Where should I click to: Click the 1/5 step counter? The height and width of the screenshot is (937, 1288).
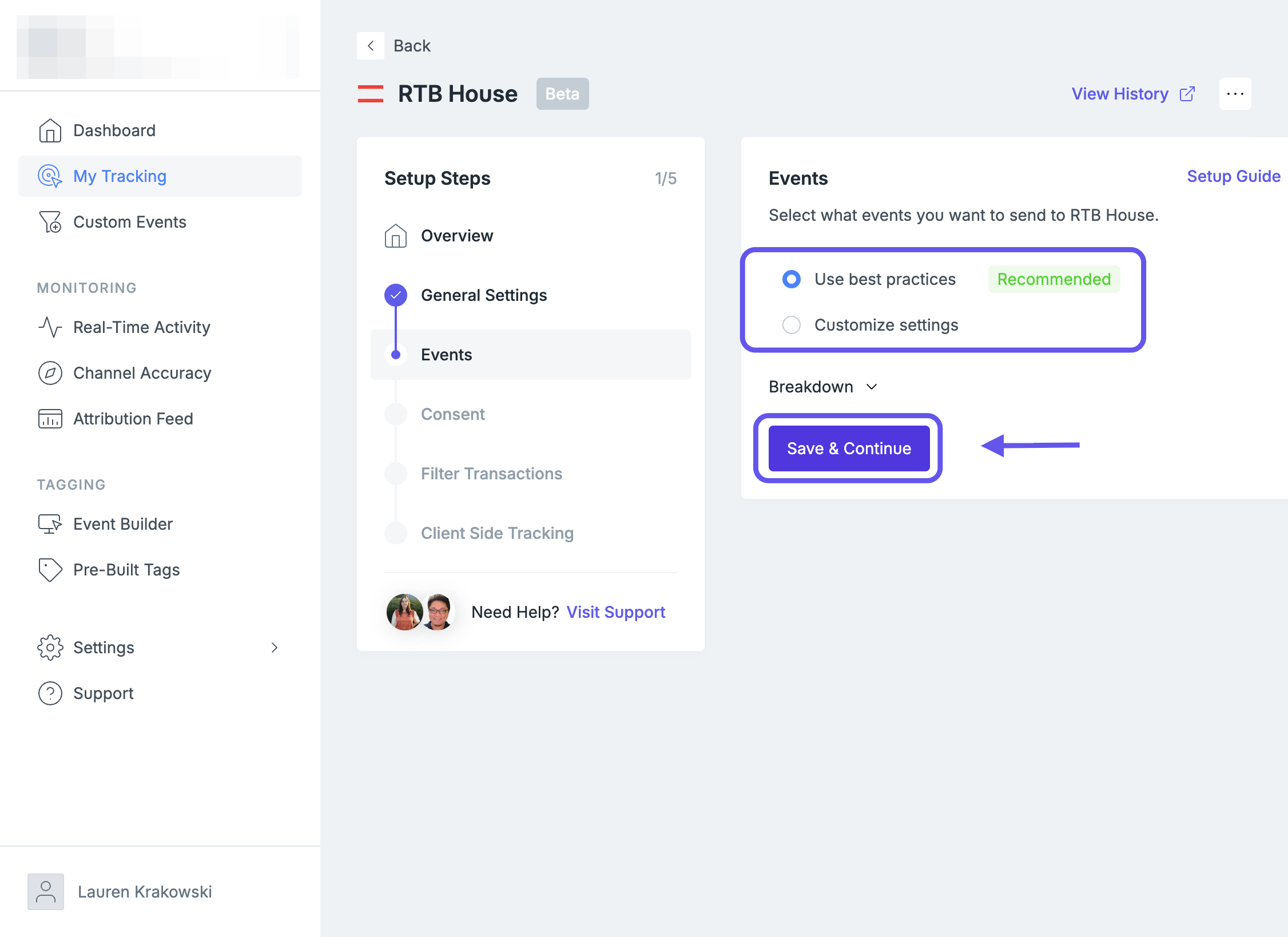click(x=666, y=178)
